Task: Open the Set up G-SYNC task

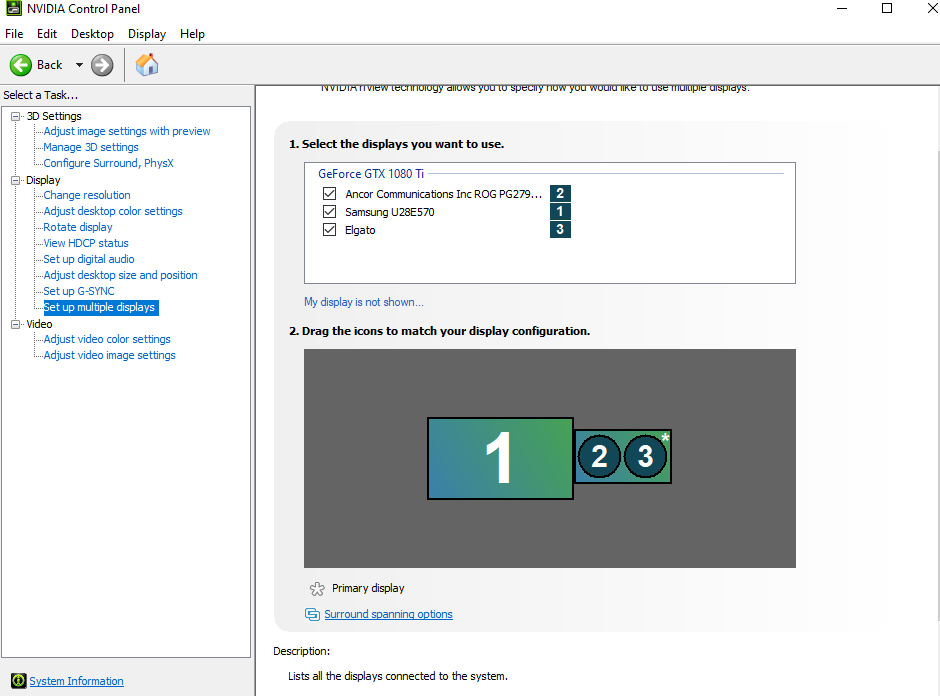Action: point(79,291)
